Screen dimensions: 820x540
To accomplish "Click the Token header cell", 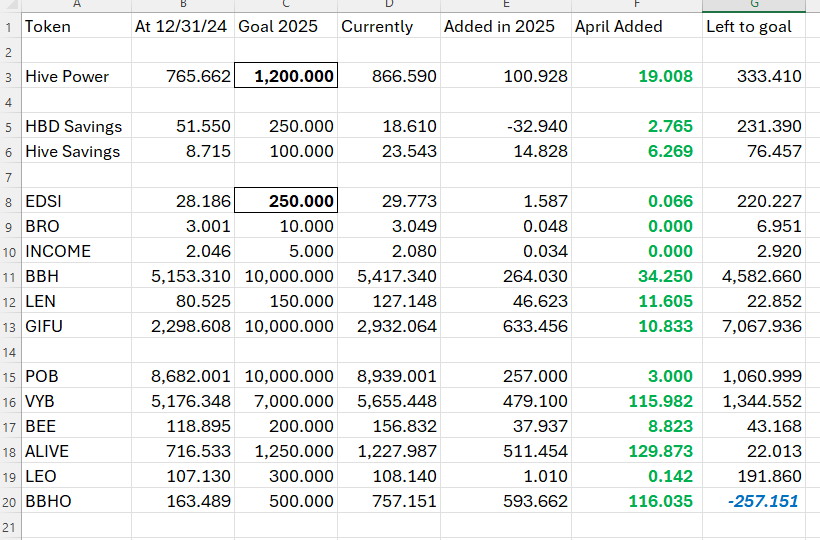I will [x=76, y=26].
